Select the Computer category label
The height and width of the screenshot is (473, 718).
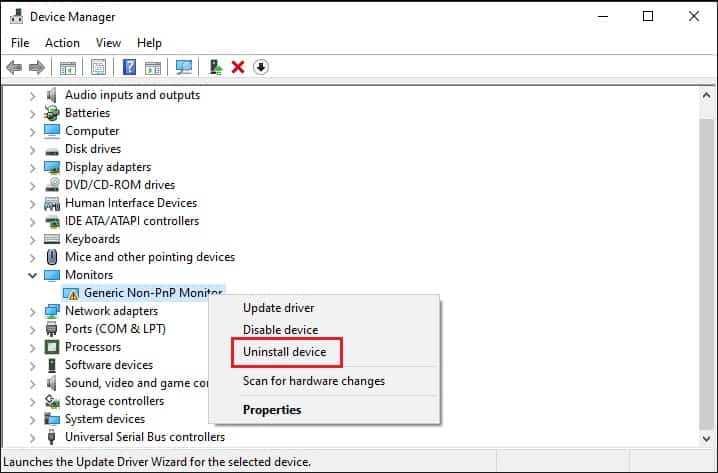pyautogui.click(x=92, y=131)
